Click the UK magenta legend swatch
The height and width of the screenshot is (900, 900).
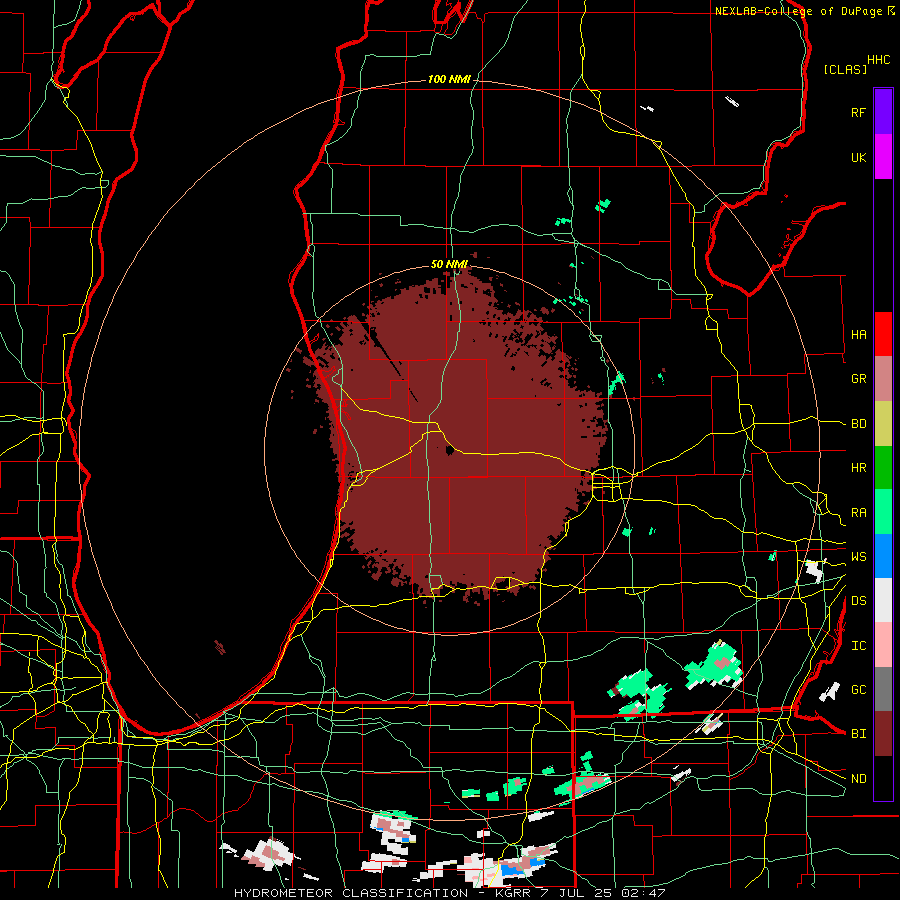883,157
